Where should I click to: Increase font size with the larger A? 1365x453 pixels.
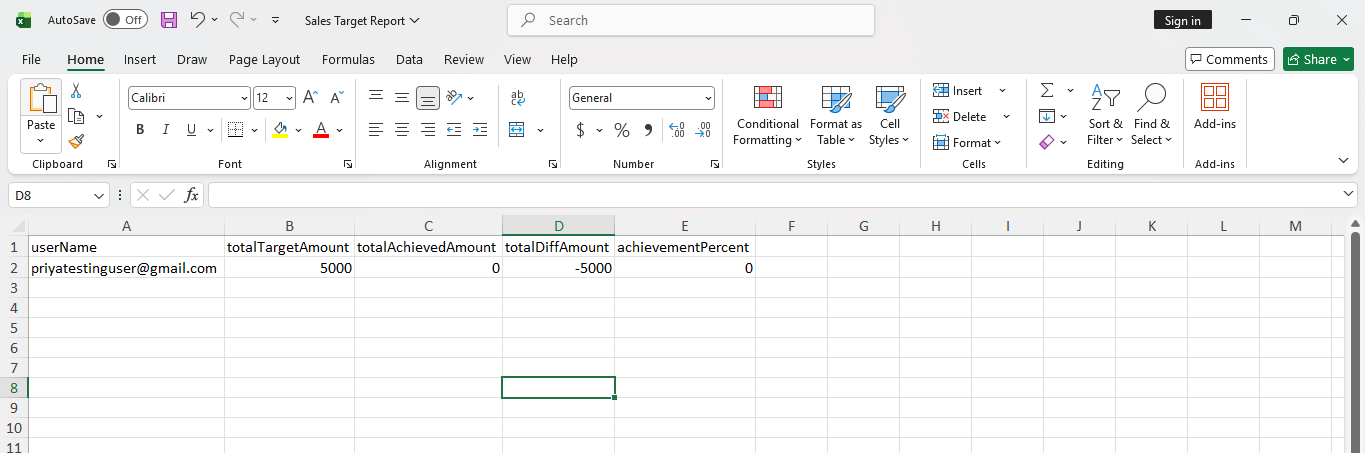310,98
